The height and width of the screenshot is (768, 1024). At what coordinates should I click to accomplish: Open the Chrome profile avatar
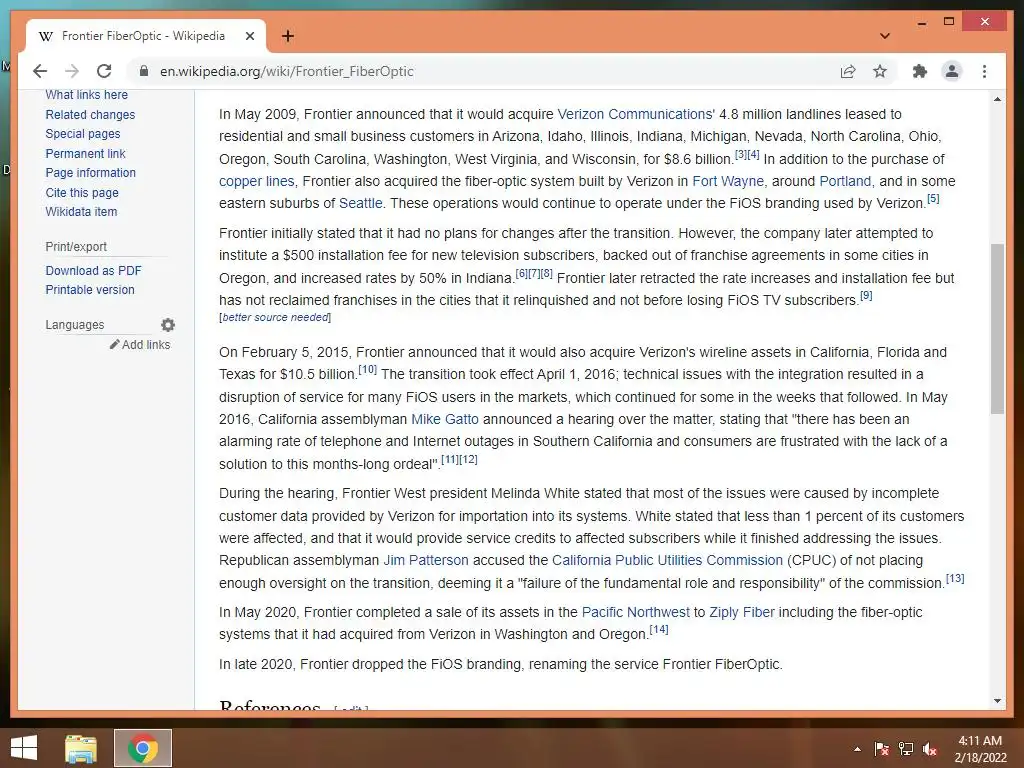(x=952, y=71)
